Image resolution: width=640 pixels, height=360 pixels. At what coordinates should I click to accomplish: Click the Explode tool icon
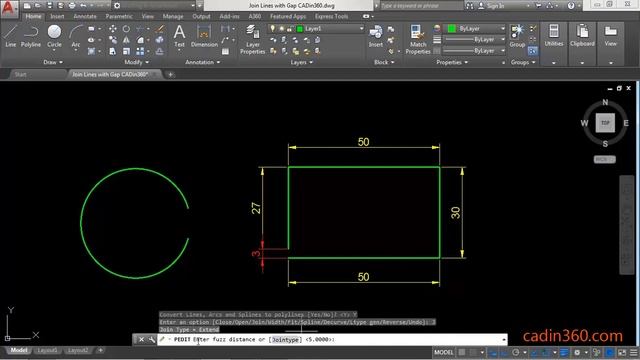tap(160, 40)
